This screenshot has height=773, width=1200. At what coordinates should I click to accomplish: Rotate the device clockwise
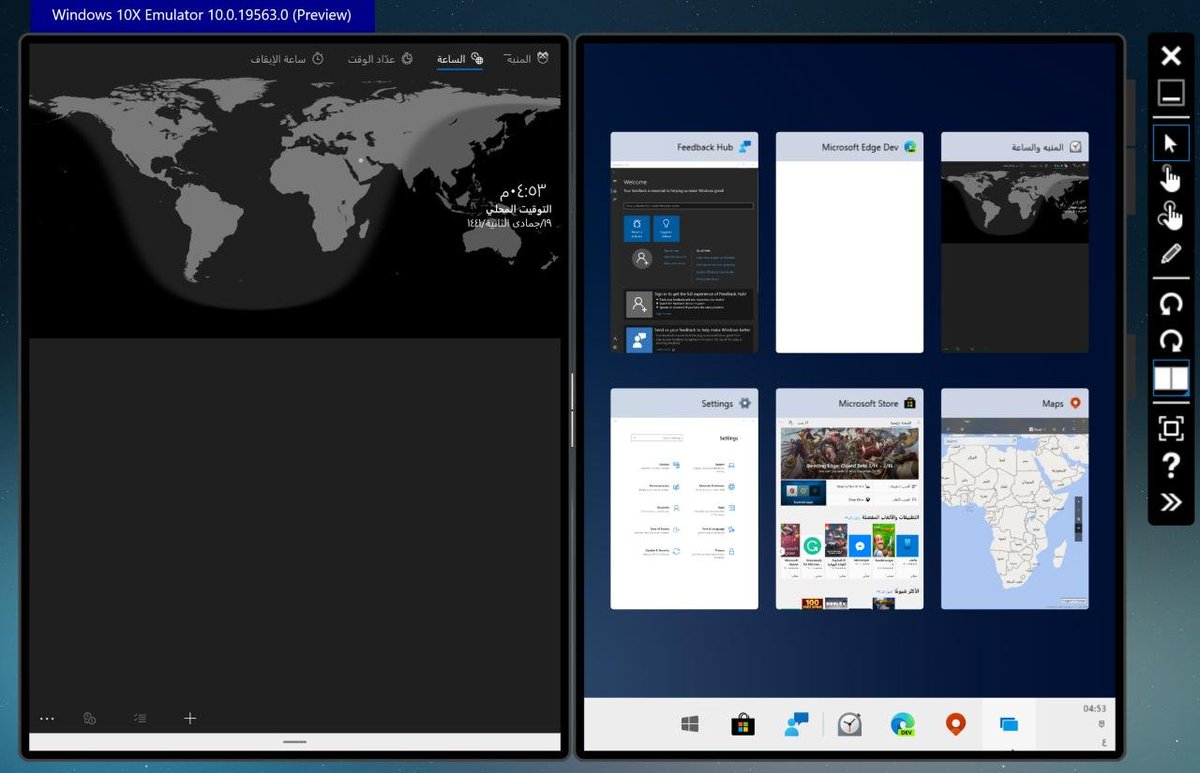(x=1170, y=341)
